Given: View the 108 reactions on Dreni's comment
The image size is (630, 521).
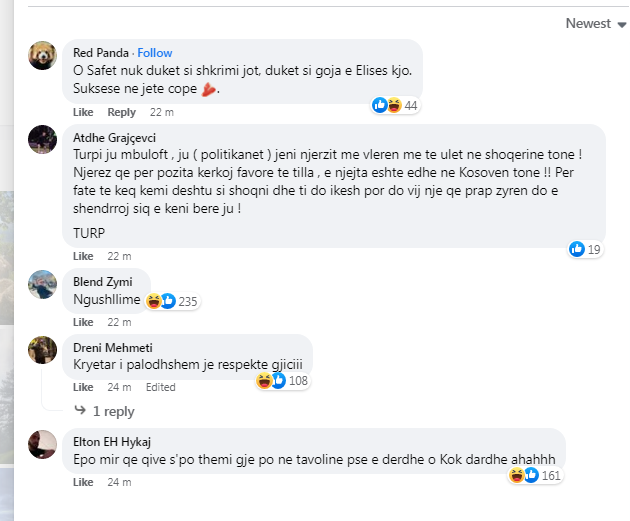Looking at the screenshot, I should click(x=283, y=381).
